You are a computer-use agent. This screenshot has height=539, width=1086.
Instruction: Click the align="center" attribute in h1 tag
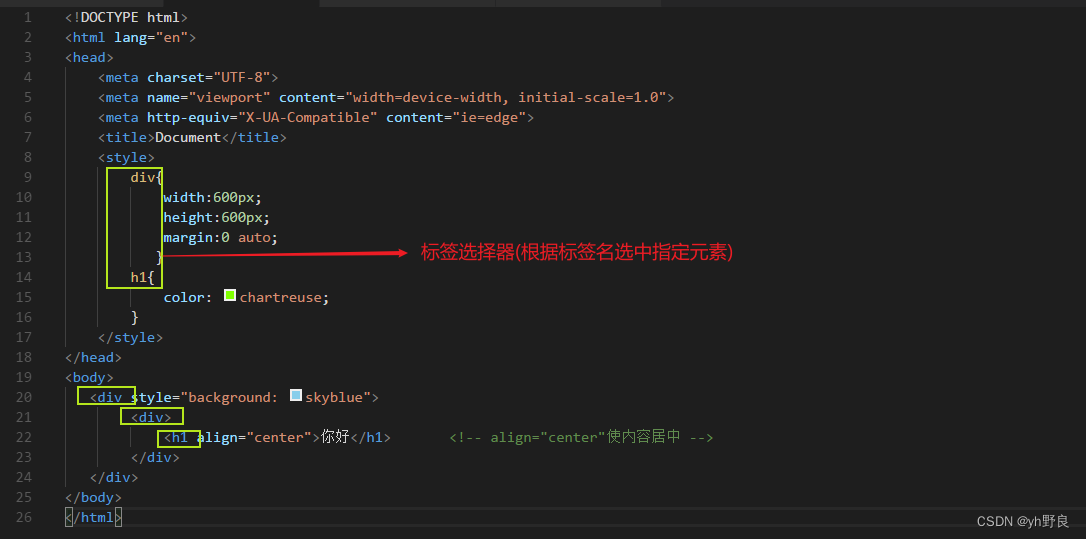click(x=254, y=437)
